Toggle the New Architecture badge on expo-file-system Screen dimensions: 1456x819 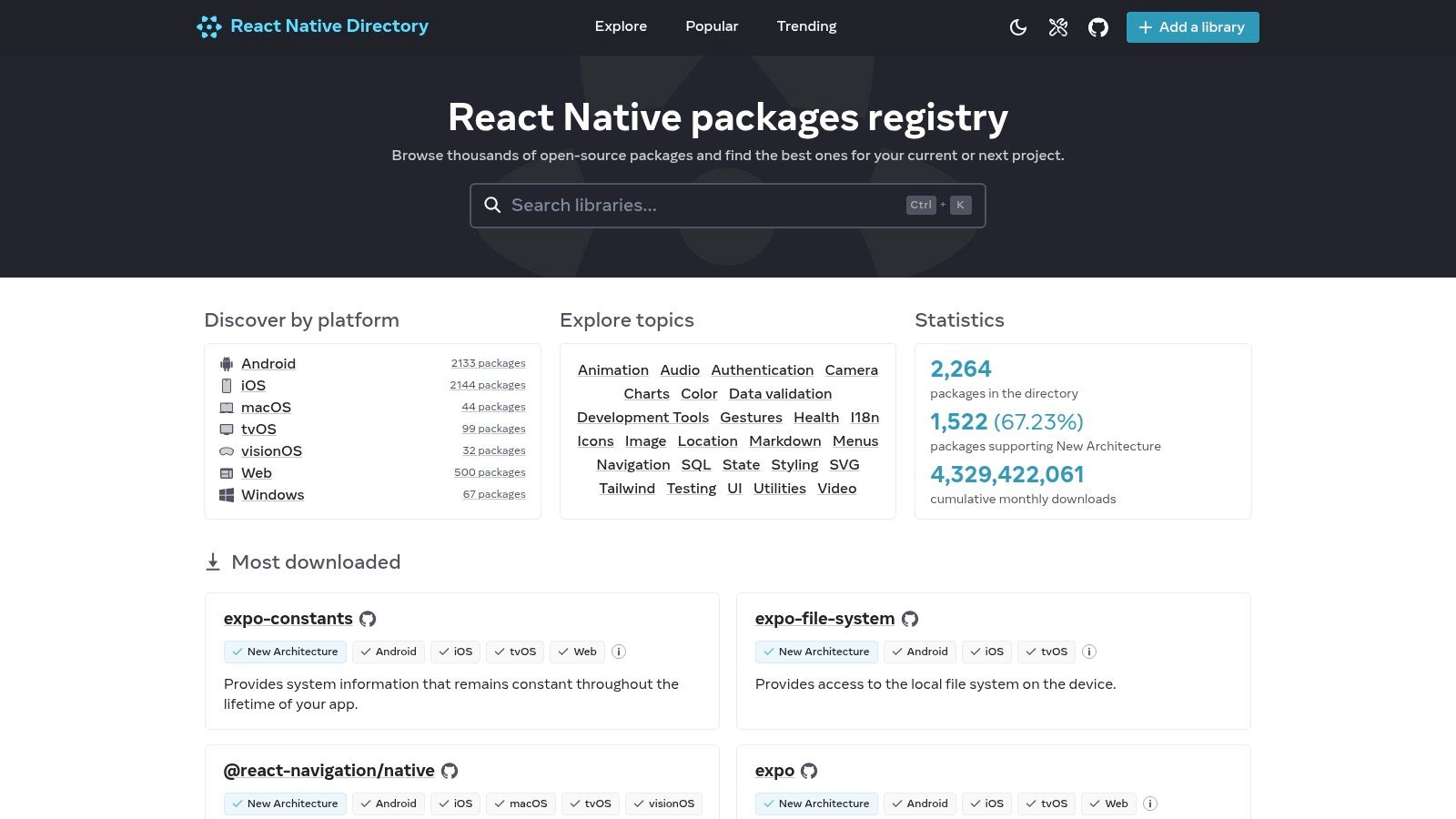815,652
